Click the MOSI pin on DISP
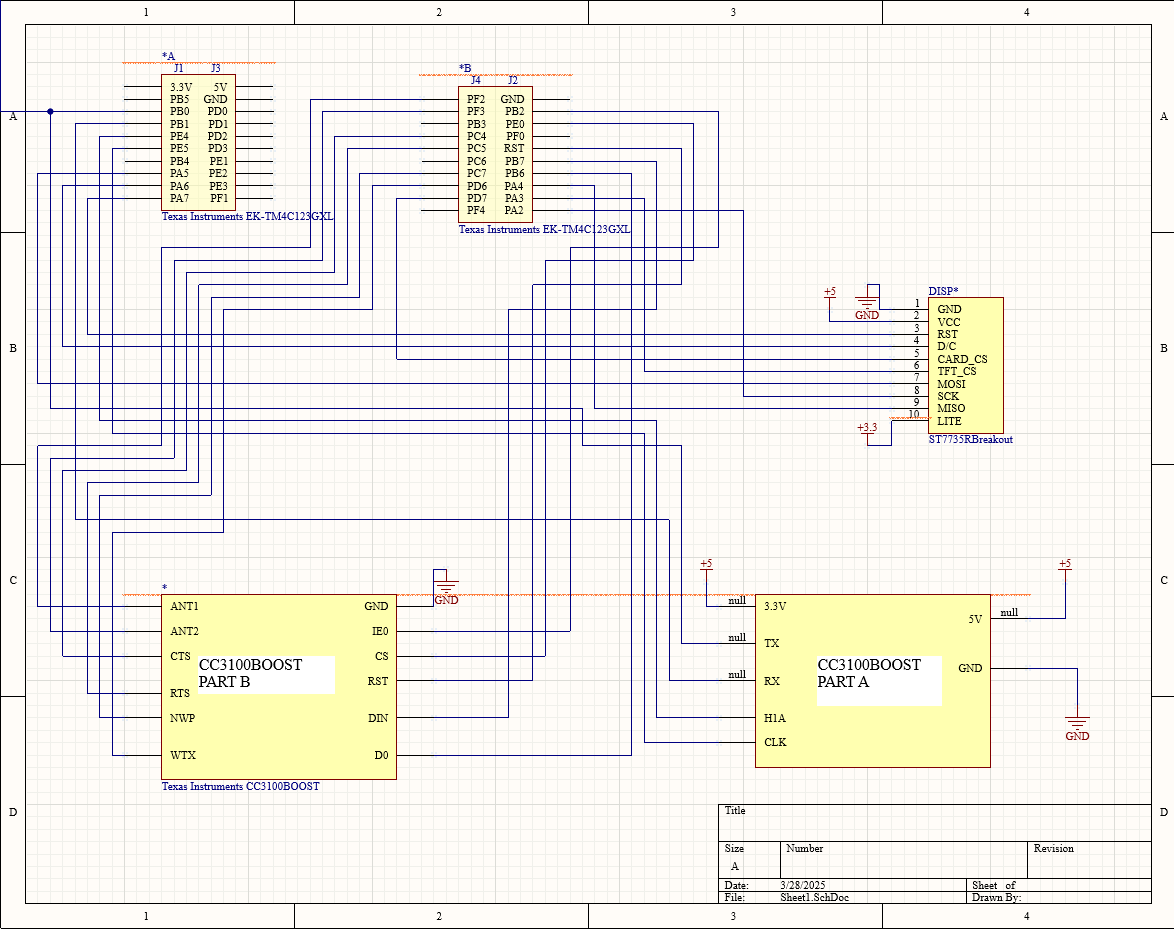Screen dimensions: 1174x929 (951, 384)
